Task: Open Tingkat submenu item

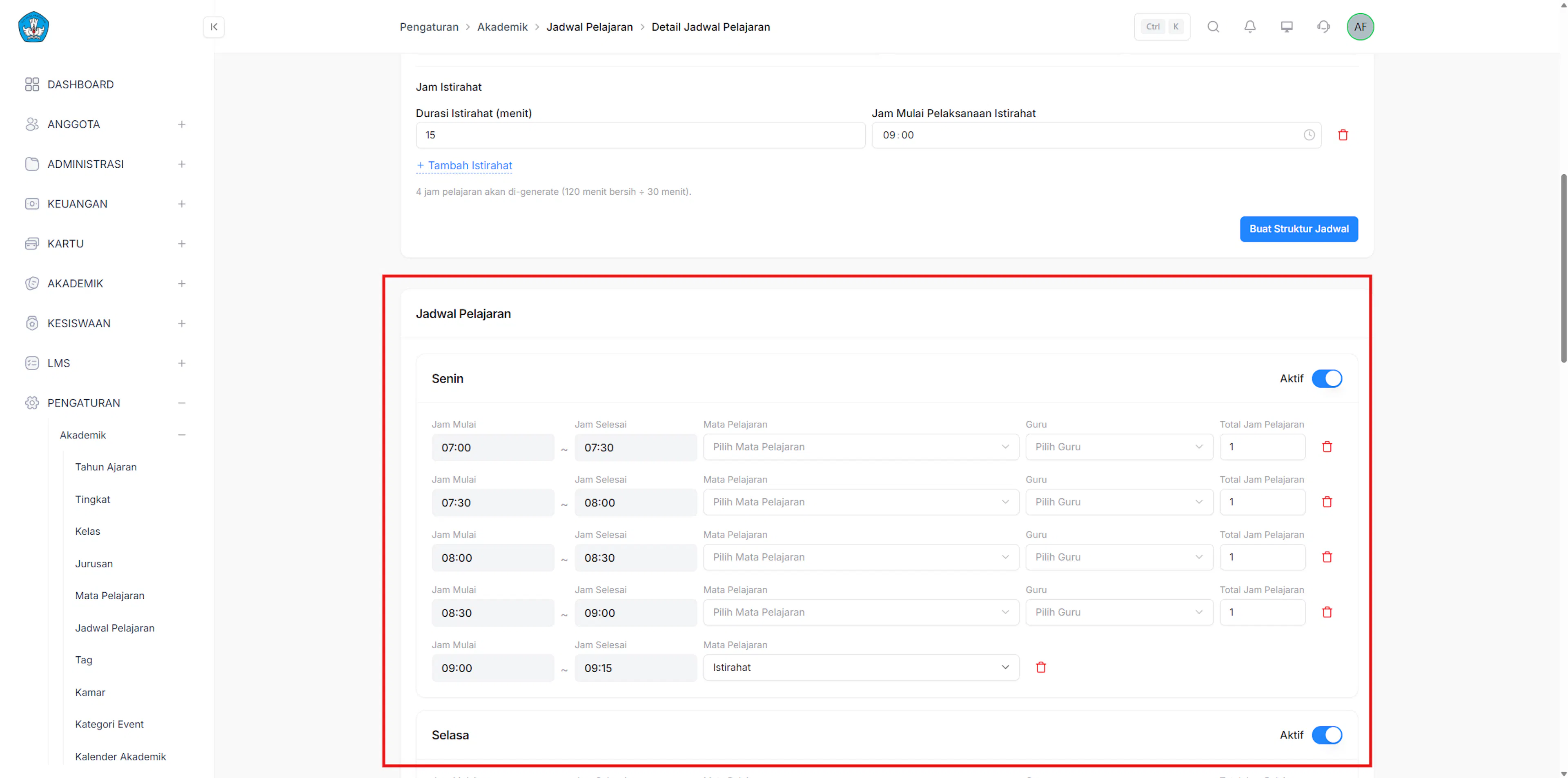Action: [93, 499]
